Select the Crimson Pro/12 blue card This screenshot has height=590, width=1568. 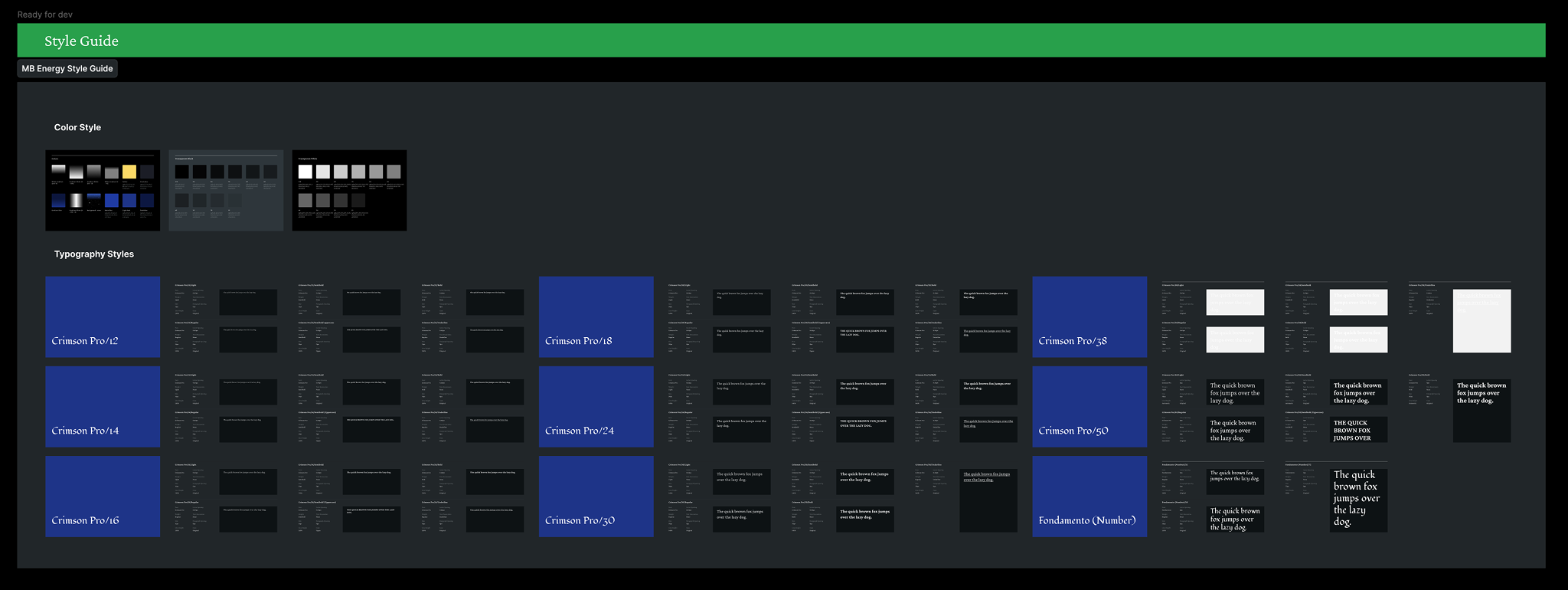click(103, 316)
